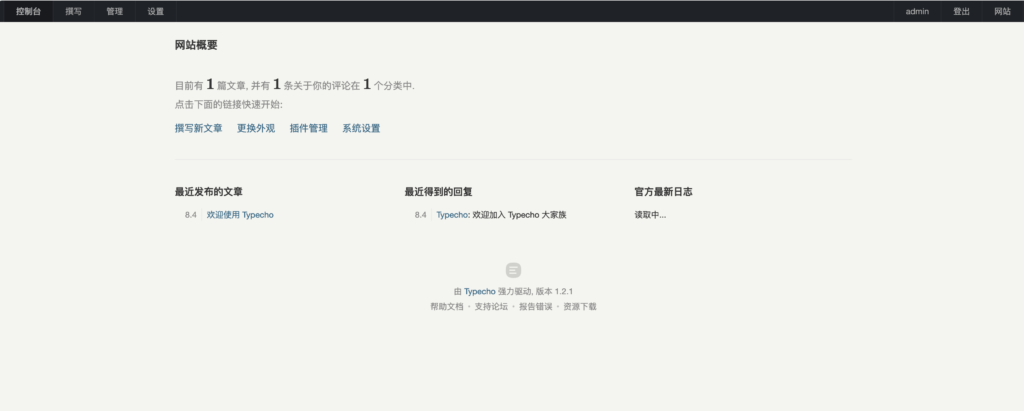Click the 读取中... loading text
The image size is (1024, 411).
click(x=650, y=214)
